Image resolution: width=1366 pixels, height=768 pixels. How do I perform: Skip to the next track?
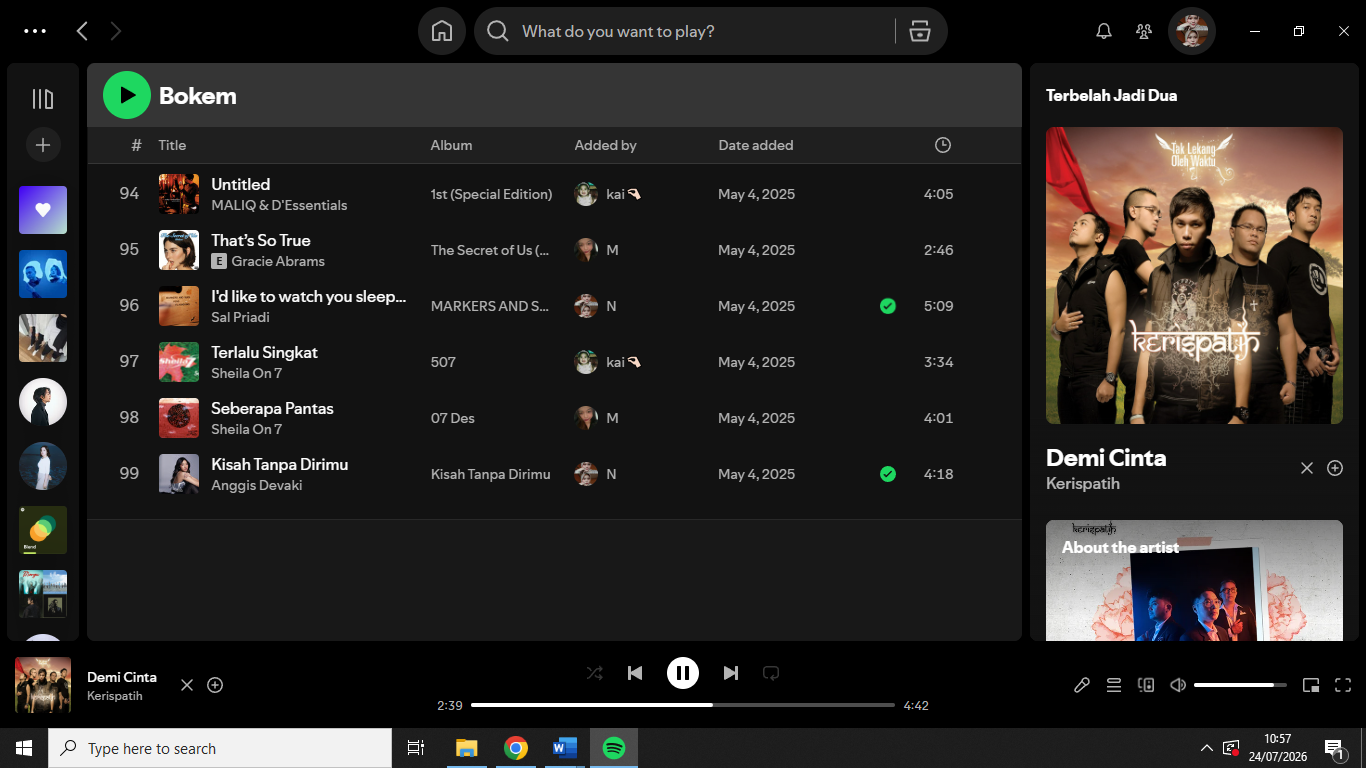tap(731, 673)
